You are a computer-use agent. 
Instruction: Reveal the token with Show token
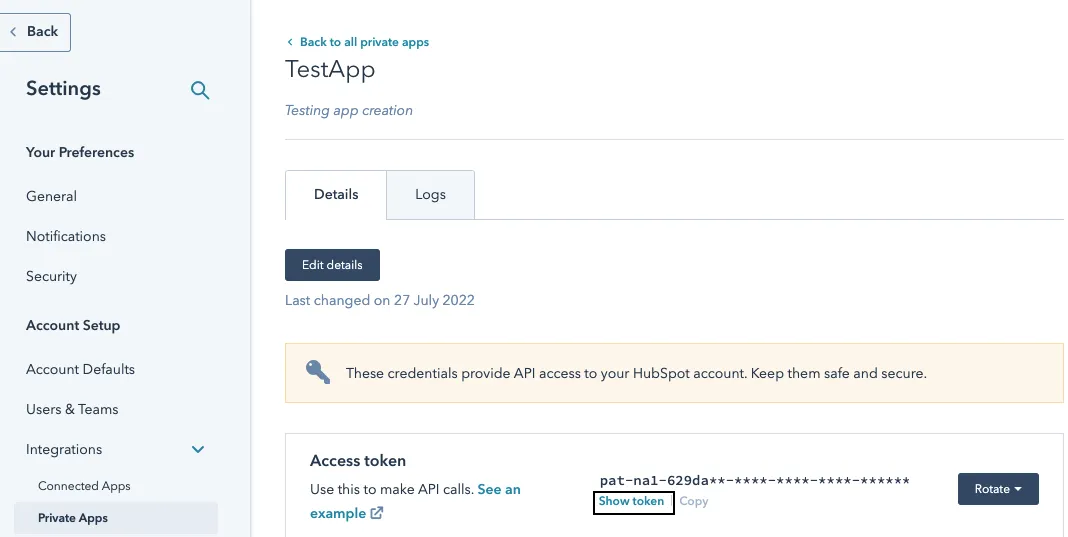[632, 502]
